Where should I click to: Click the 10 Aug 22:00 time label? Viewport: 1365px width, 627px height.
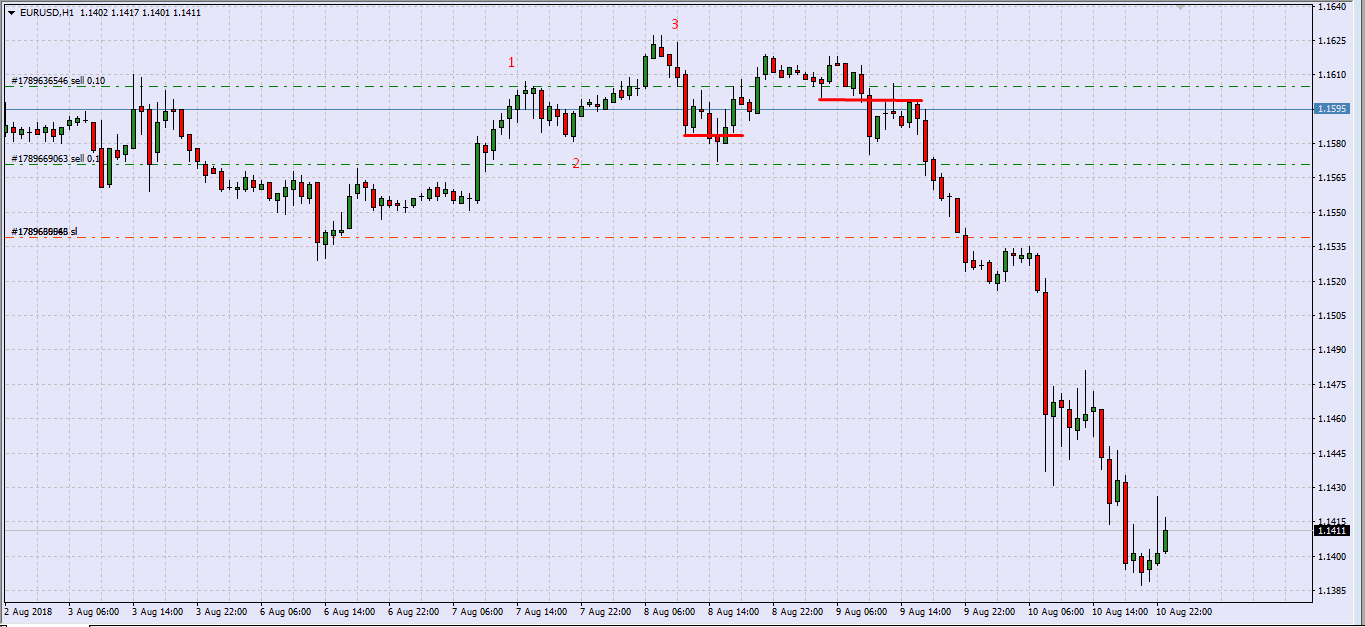click(1184, 610)
